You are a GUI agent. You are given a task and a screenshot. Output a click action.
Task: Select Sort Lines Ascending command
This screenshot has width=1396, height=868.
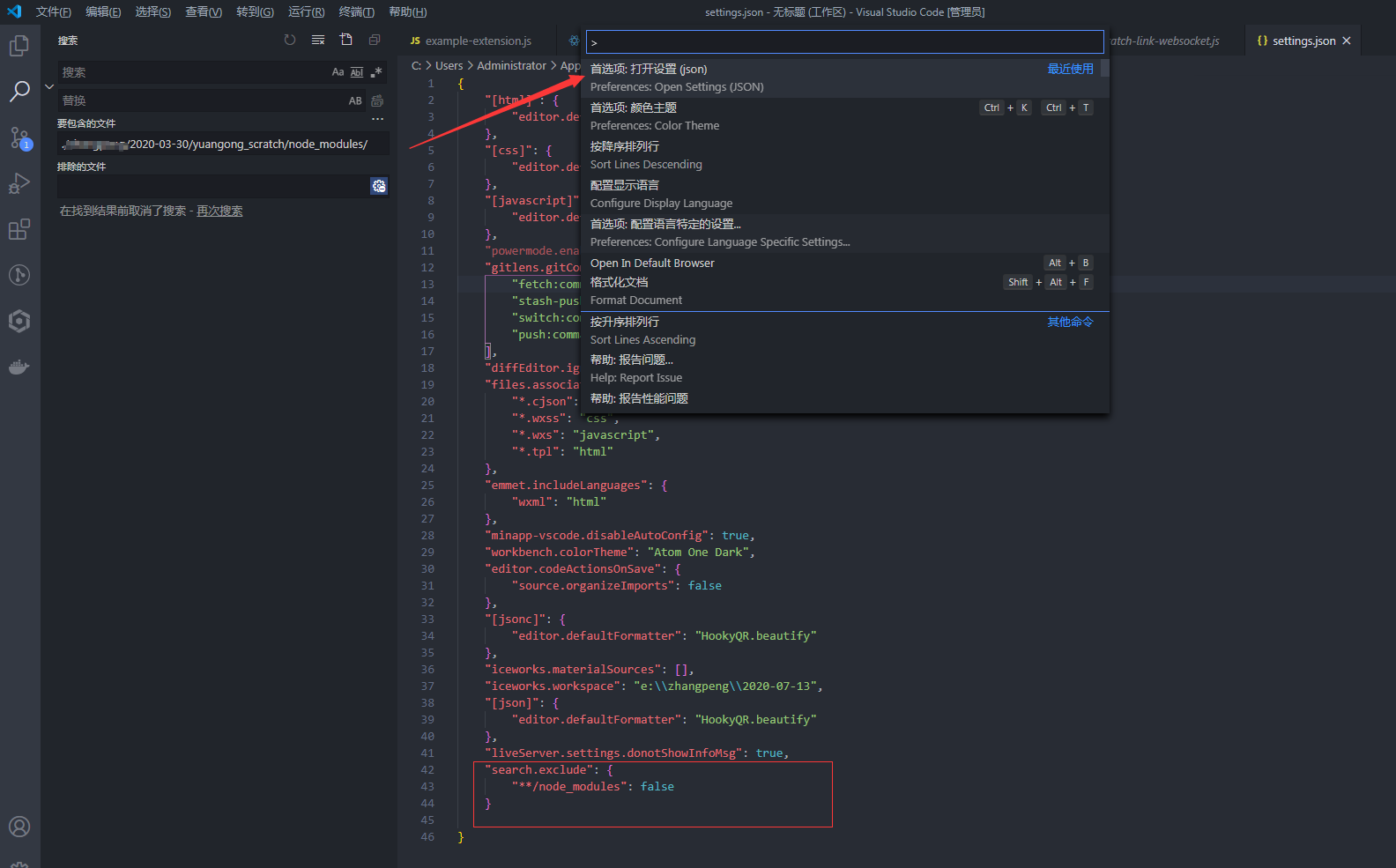click(x=845, y=330)
